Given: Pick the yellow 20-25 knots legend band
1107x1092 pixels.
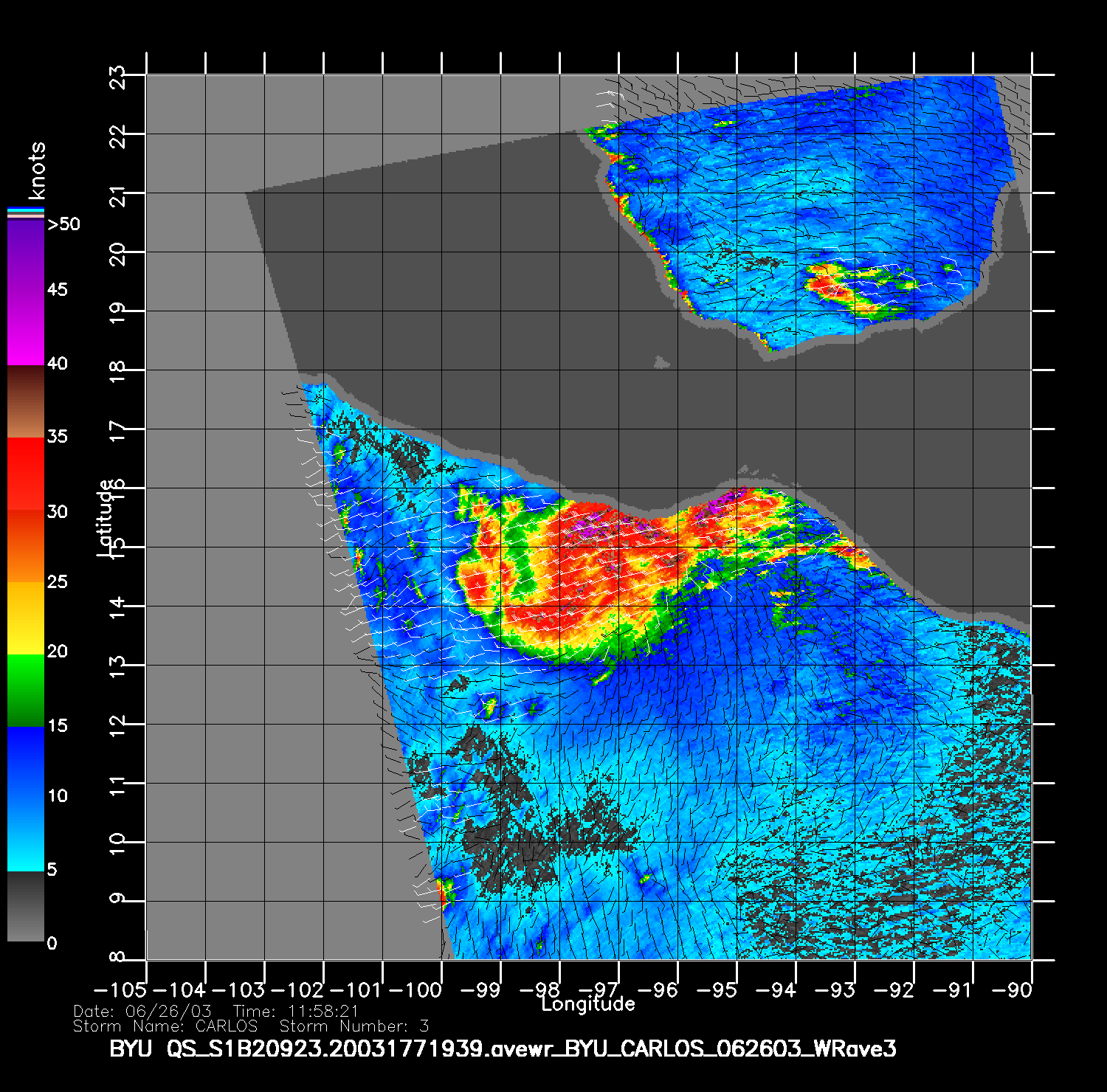Looking at the screenshot, I should [x=26, y=618].
